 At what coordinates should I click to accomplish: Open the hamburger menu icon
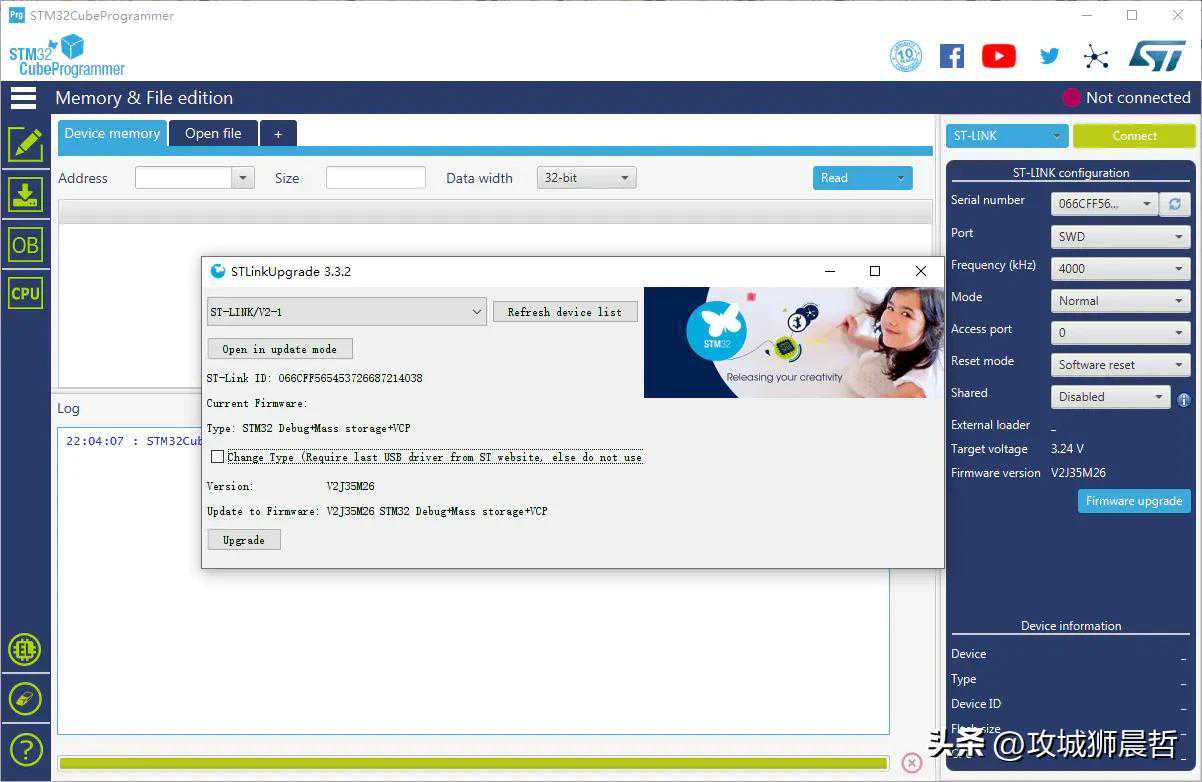(x=23, y=97)
